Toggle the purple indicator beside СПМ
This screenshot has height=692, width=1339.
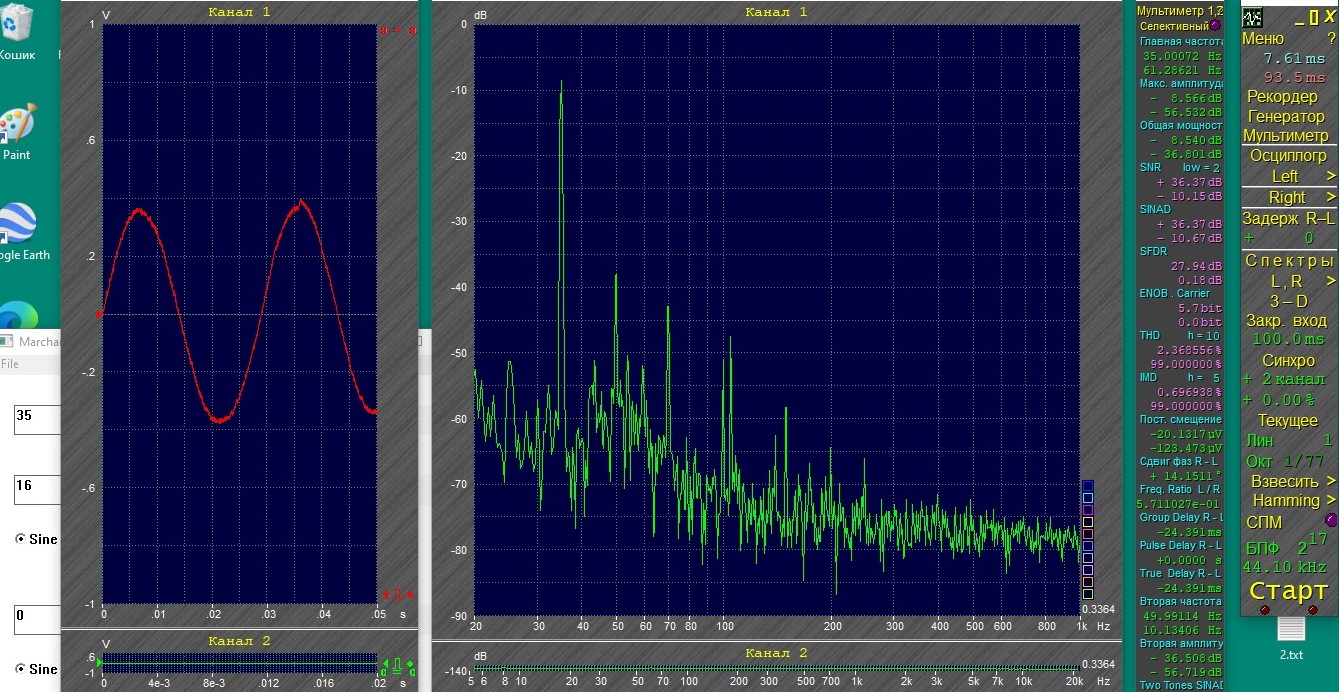1331,520
